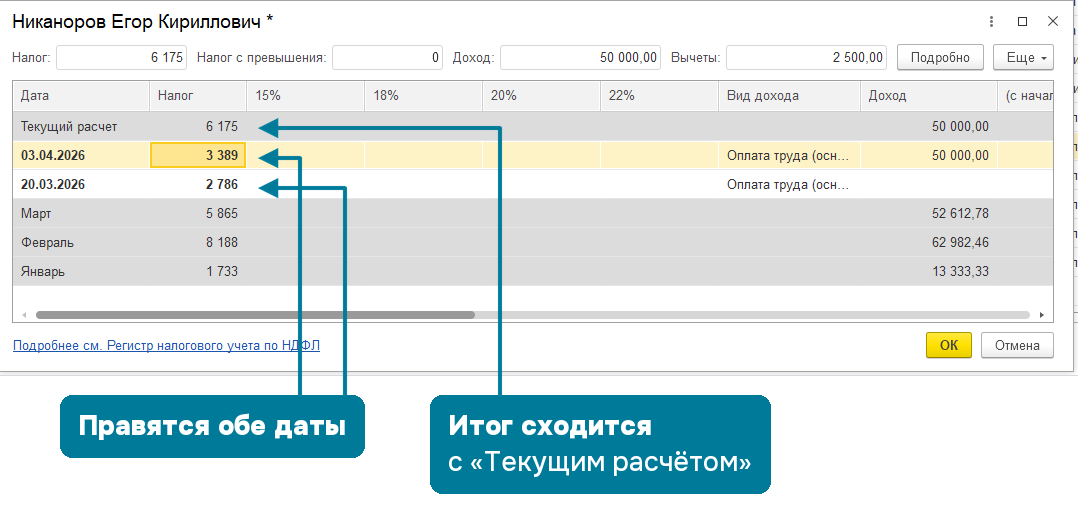This screenshot has width=1078, height=506.
Task: Click the Доход column header
Action: tap(929, 96)
